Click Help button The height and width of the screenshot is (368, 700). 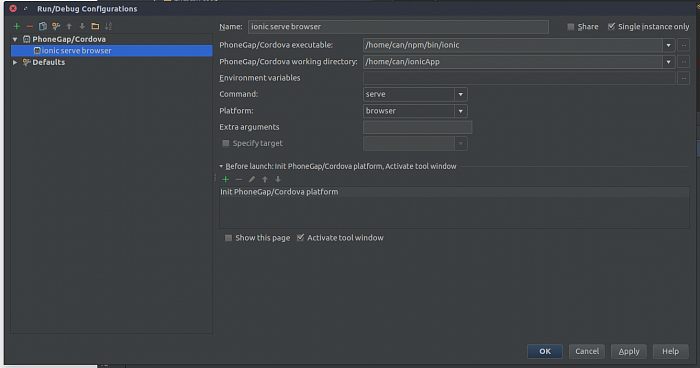(x=670, y=351)
